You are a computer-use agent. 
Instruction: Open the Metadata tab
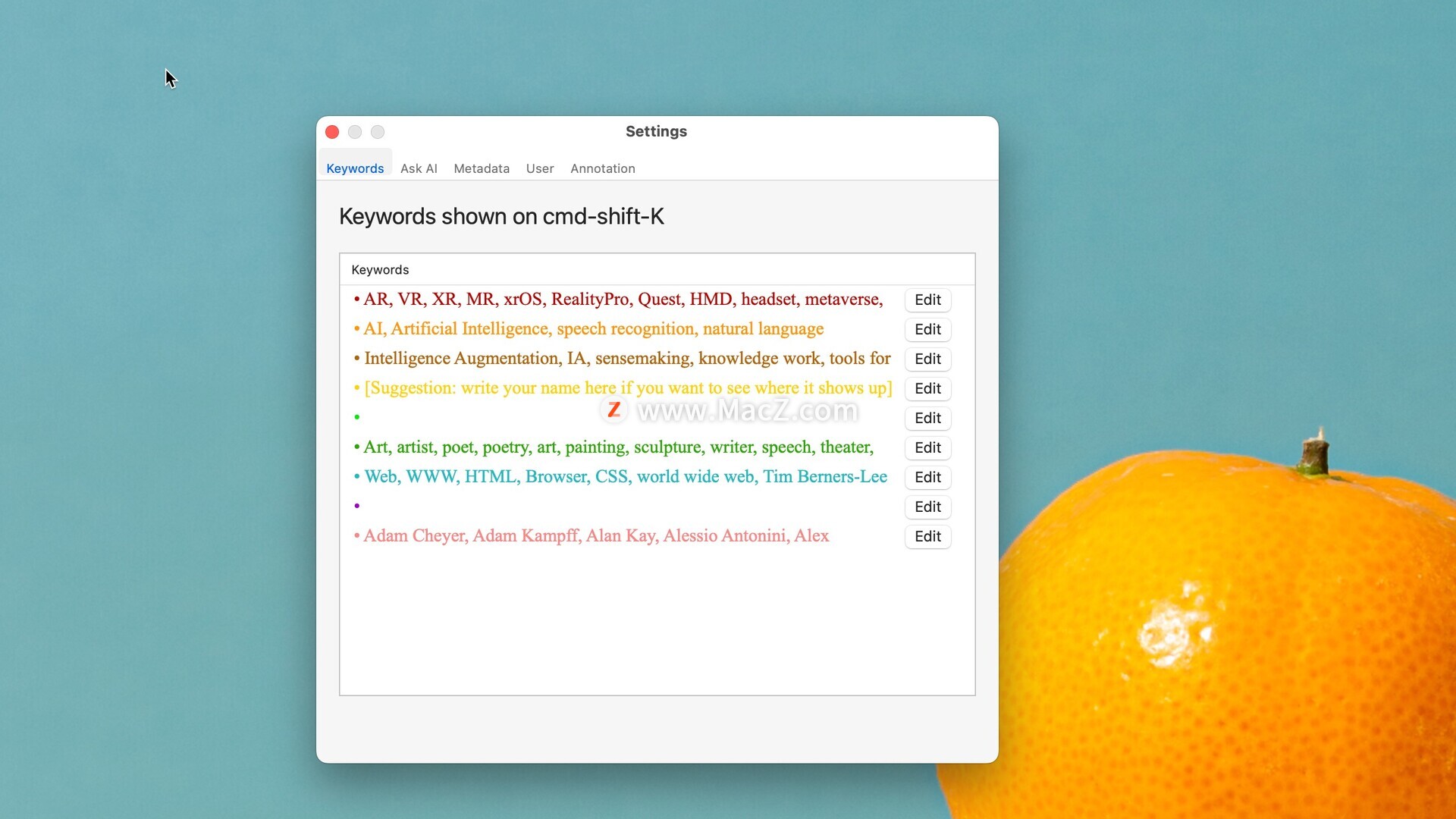(482, 168)
